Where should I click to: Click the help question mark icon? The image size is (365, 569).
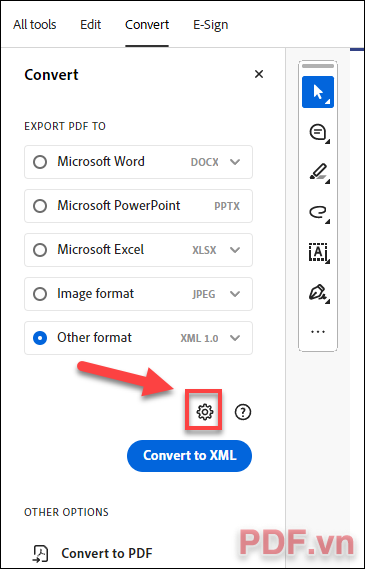coord(243,412)
